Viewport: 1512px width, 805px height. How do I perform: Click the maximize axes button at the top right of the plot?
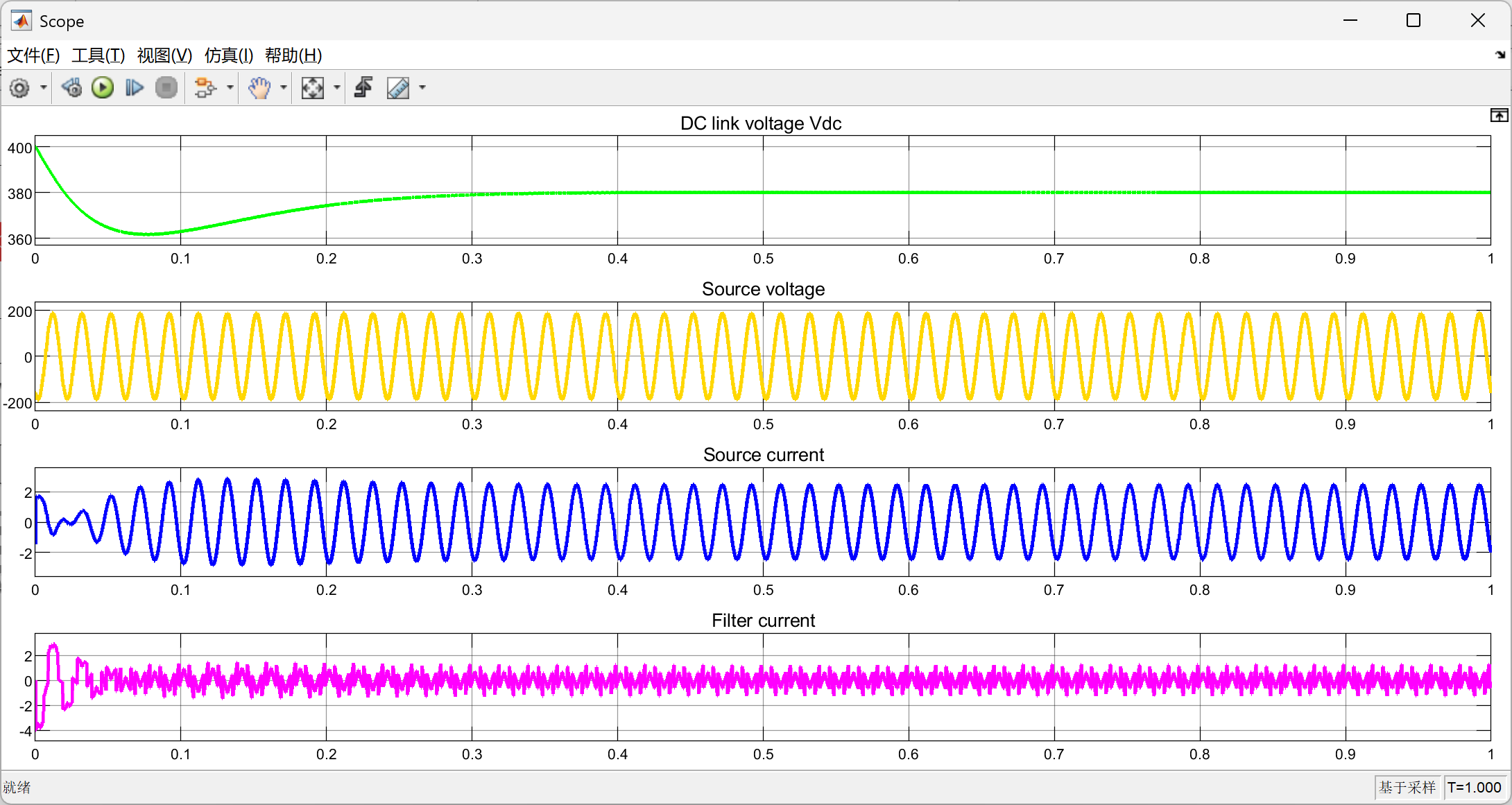click(x=1499, y=115)
